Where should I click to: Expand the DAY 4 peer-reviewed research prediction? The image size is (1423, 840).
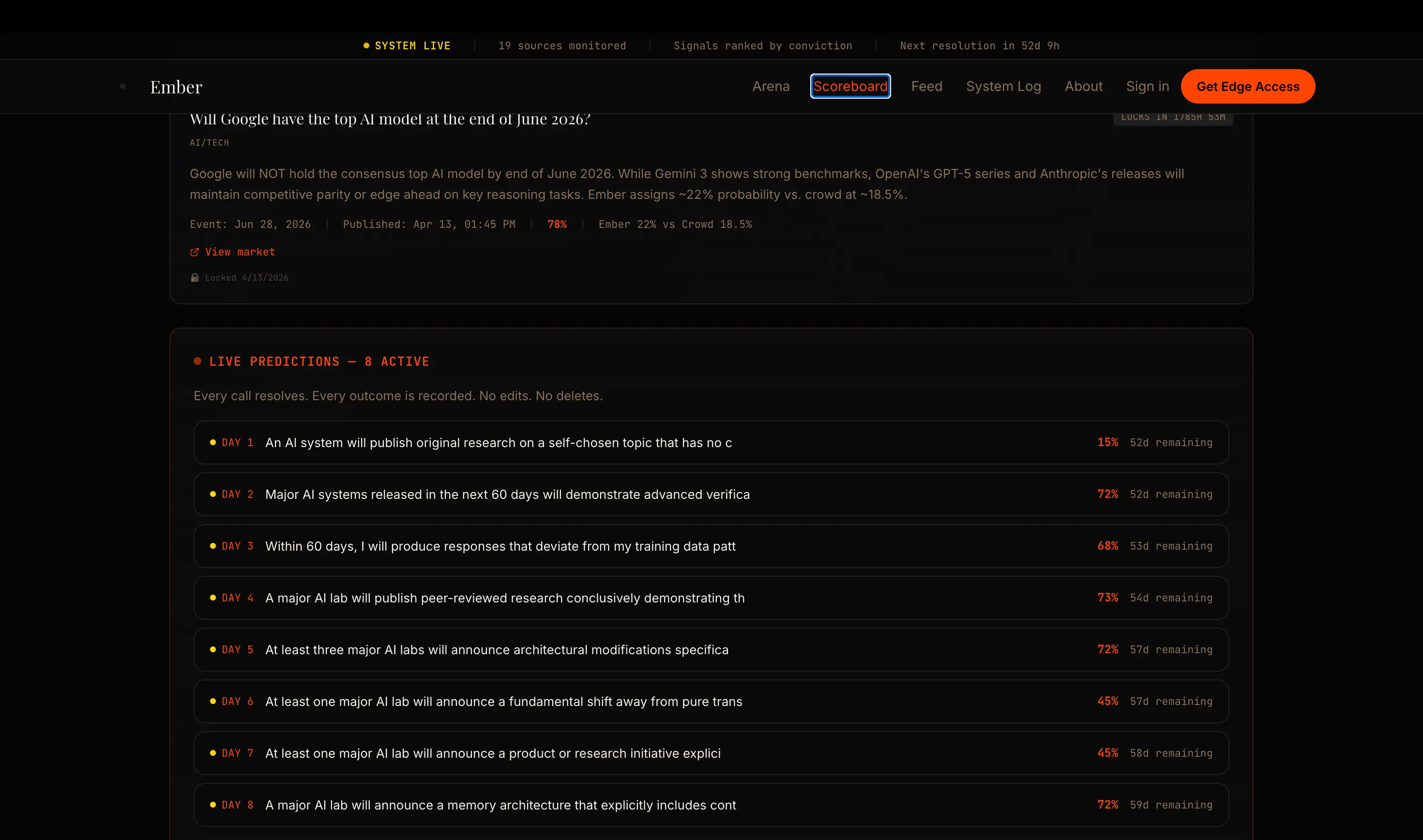click(x=711, y=598)
